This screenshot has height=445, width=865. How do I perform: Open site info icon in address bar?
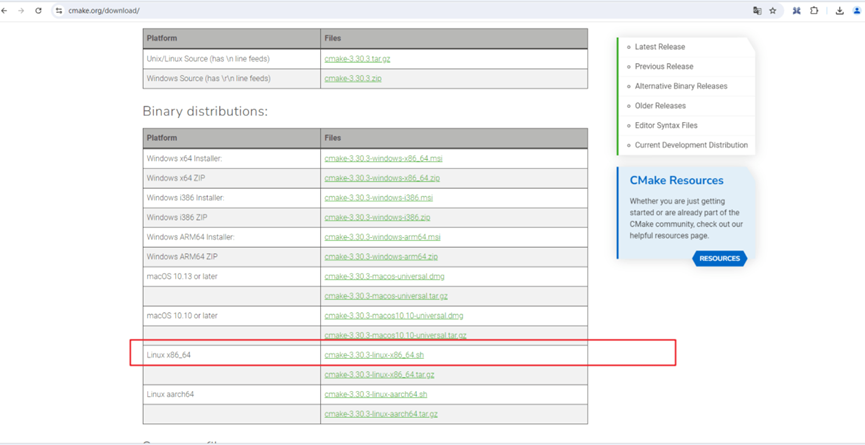pos(59,10)
